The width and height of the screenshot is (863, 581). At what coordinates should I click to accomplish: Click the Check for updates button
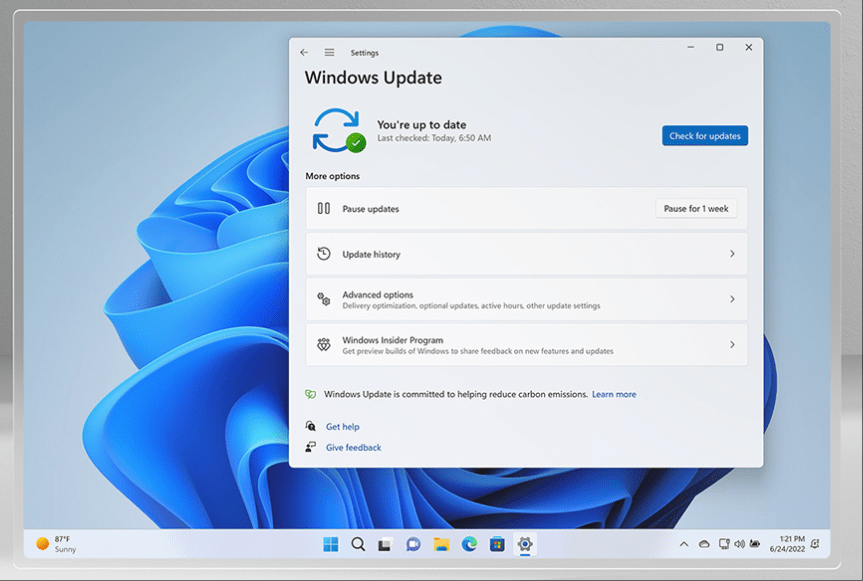point(705,135)
